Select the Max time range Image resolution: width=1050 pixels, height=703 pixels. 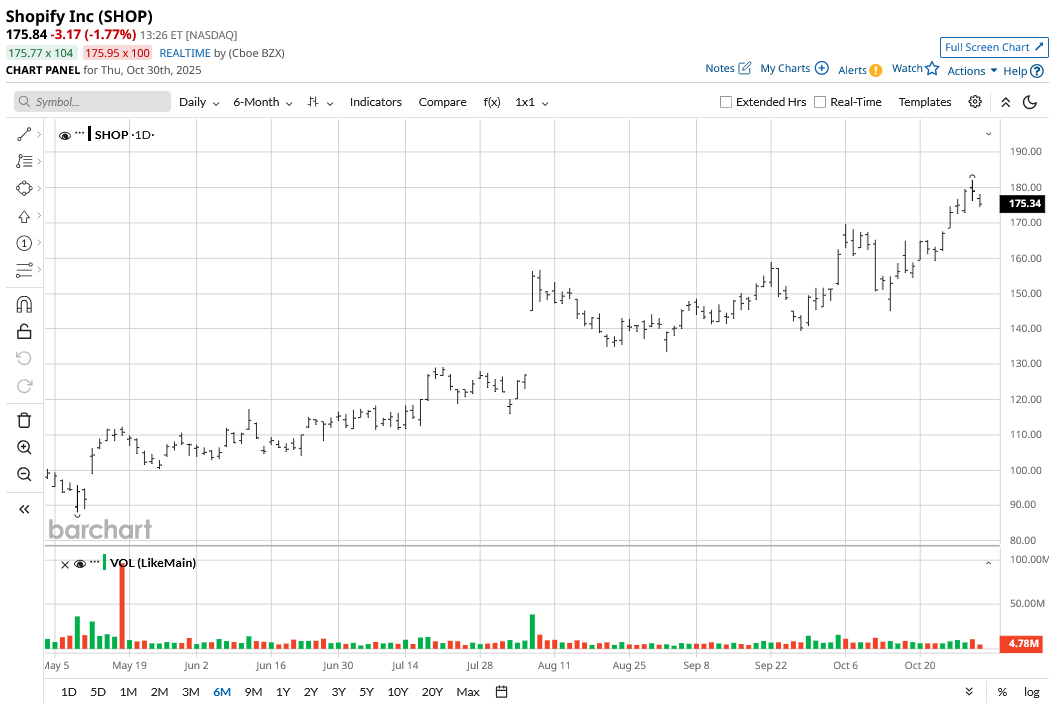pyautogui.click(x=467, y=692)
